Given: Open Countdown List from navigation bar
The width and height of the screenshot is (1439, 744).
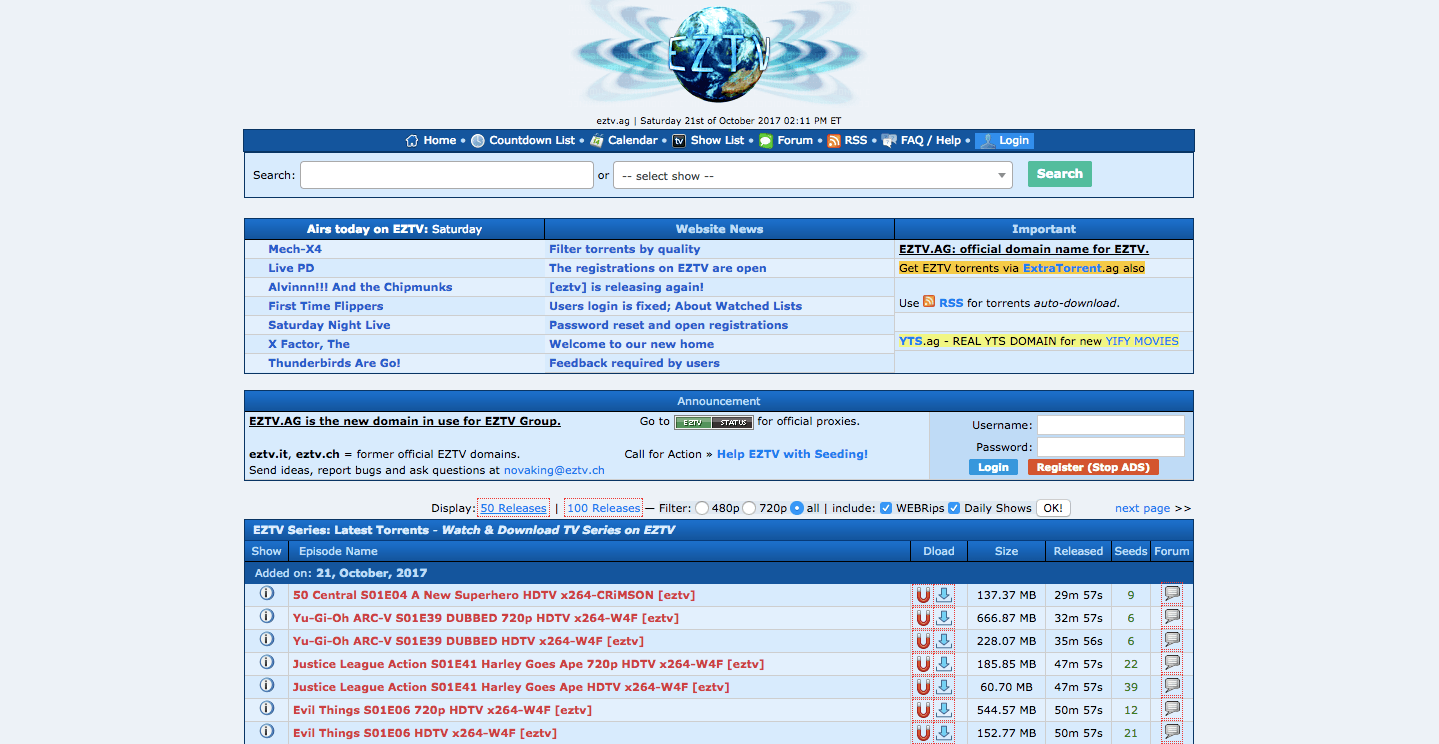Looking at the screenshot, I should [x=523, y=141].
